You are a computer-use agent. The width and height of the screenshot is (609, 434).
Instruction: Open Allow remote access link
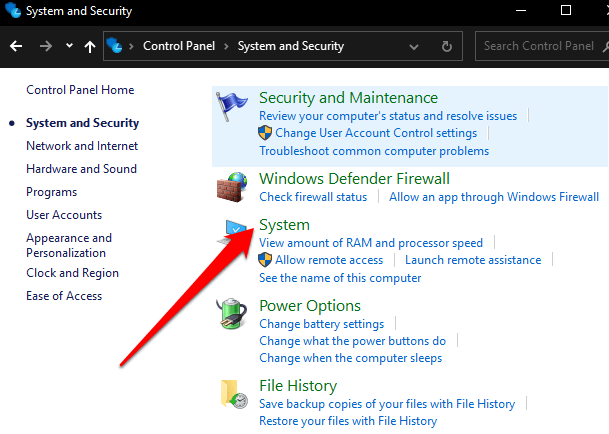click(329, 260)
